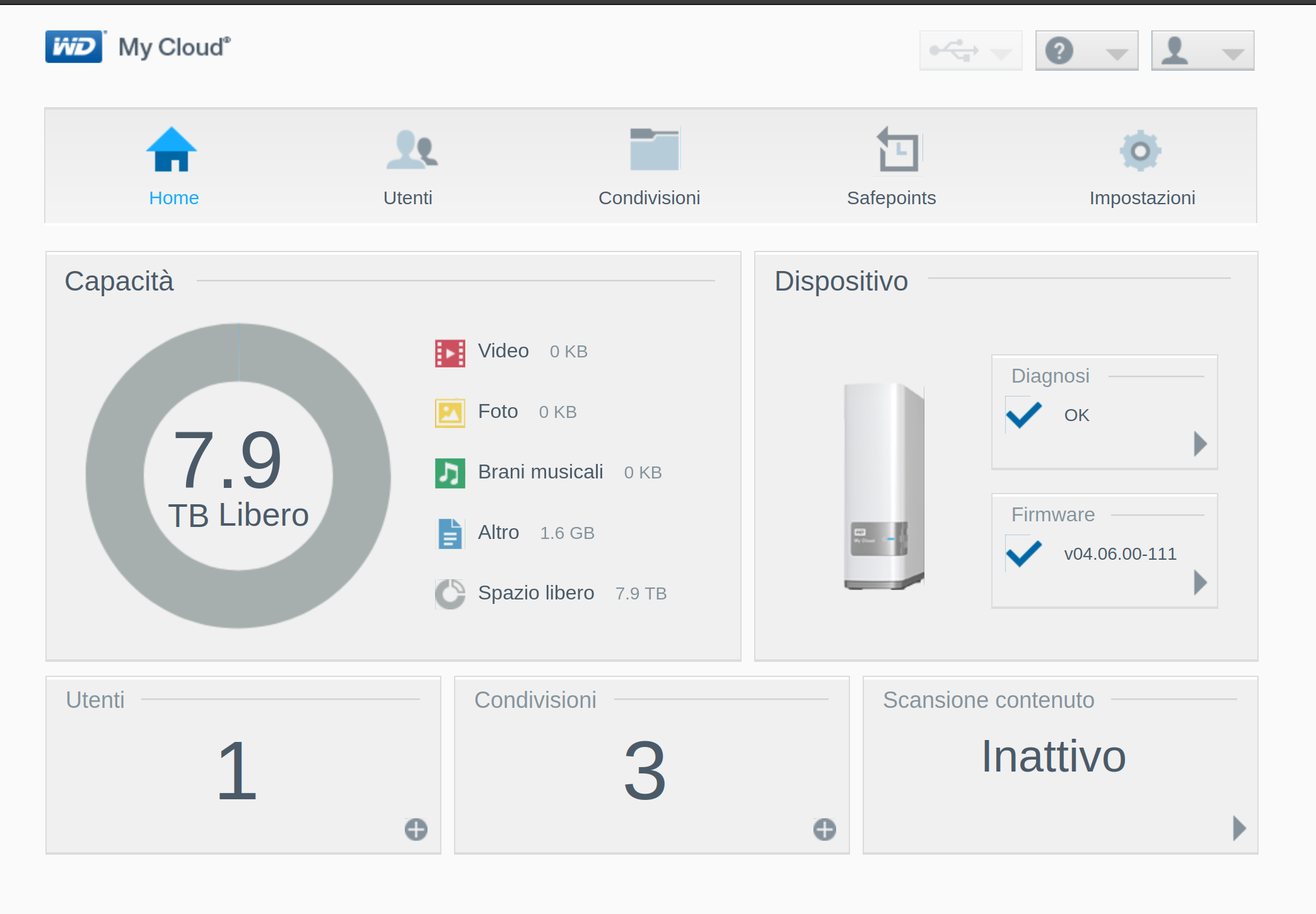The height and width of the screenshot is (914, 1316).
Task: Click the WD My Cloud logo
Action: point(137,47)
